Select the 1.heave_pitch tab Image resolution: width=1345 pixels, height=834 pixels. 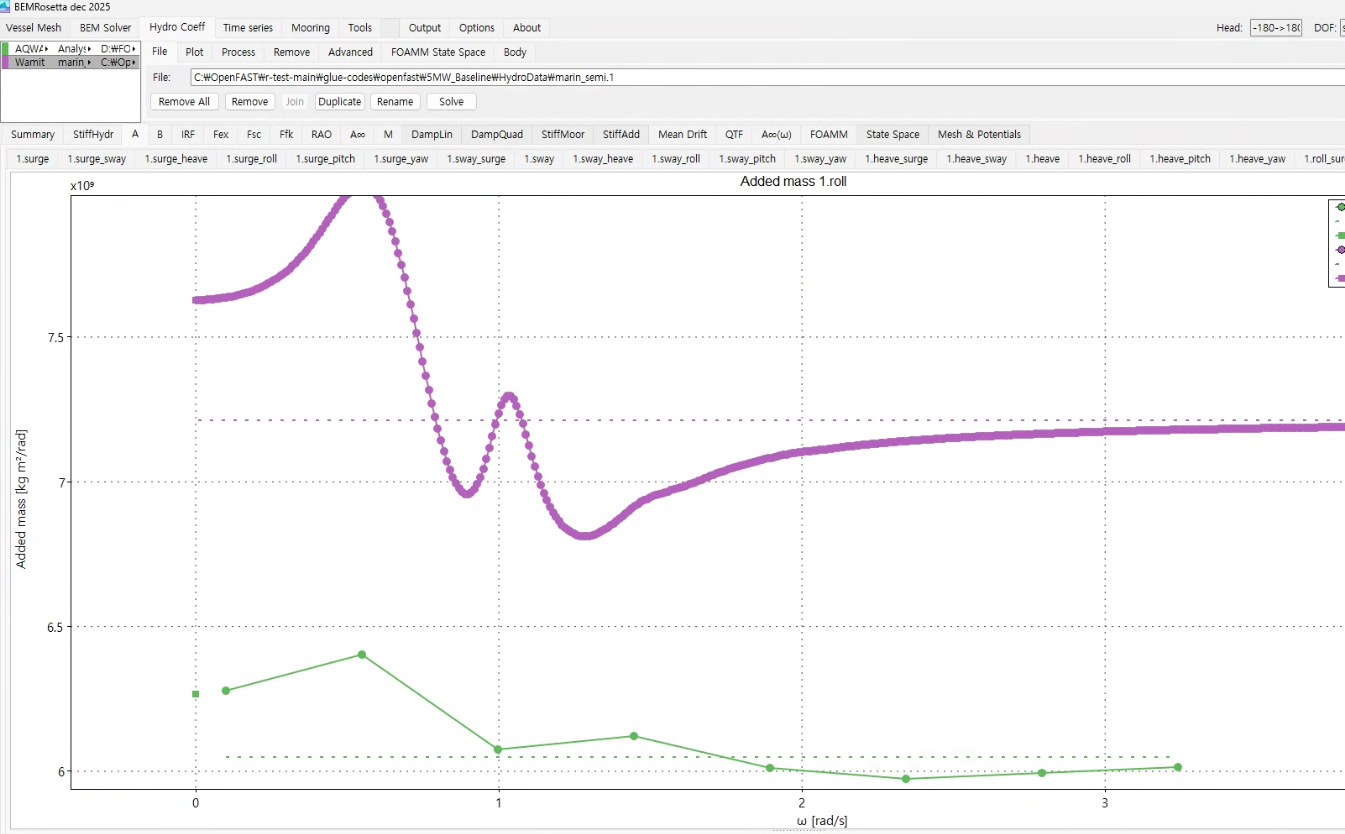click(x=1180, y=158)
